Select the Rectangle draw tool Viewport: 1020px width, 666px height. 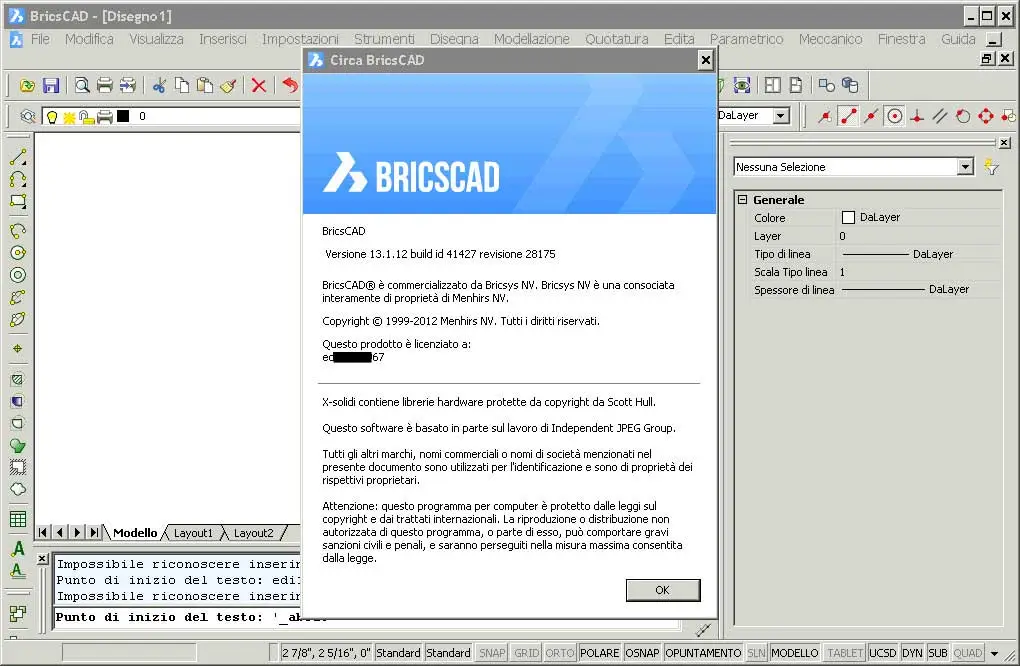pos(18,201)
